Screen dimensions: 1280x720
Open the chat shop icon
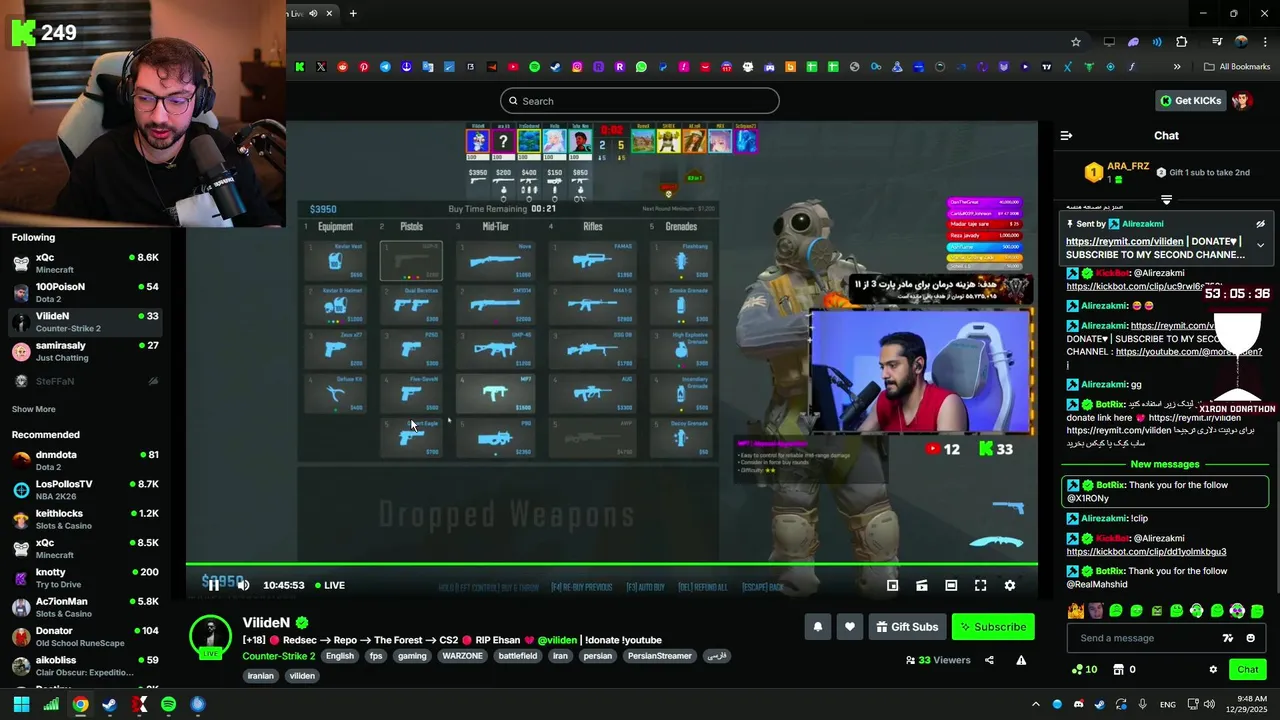pyautogui.click(x=1119, y=670)
